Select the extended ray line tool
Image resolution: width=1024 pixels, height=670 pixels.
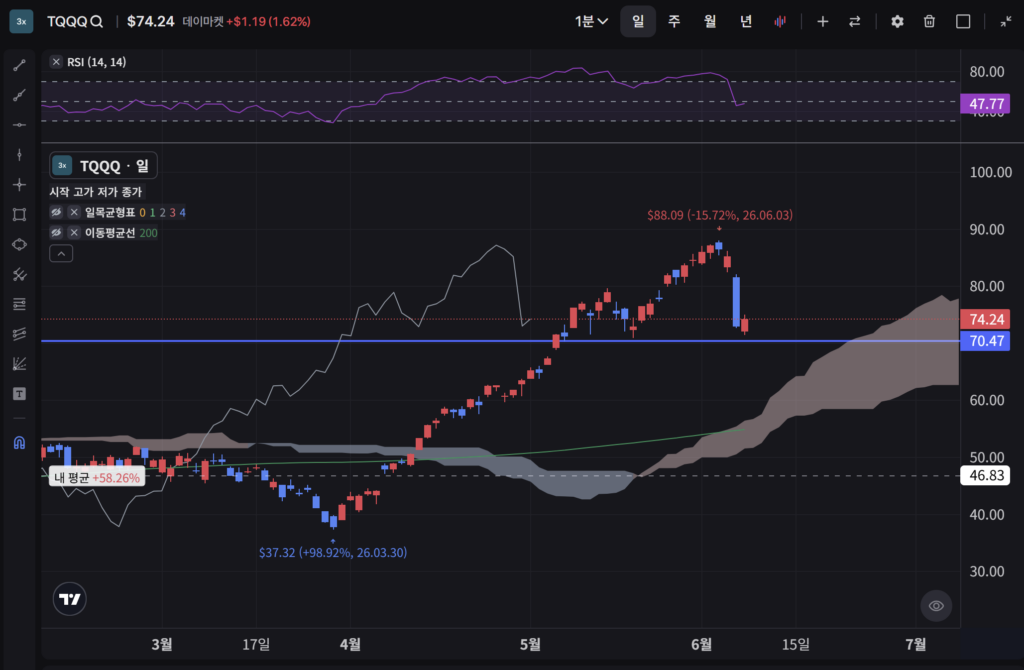(x=20, y=95)
